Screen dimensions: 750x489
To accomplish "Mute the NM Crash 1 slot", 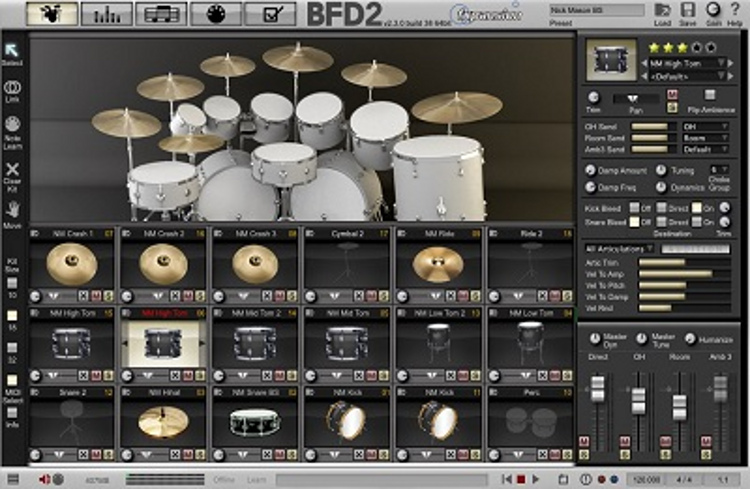I will pos(96,296).
